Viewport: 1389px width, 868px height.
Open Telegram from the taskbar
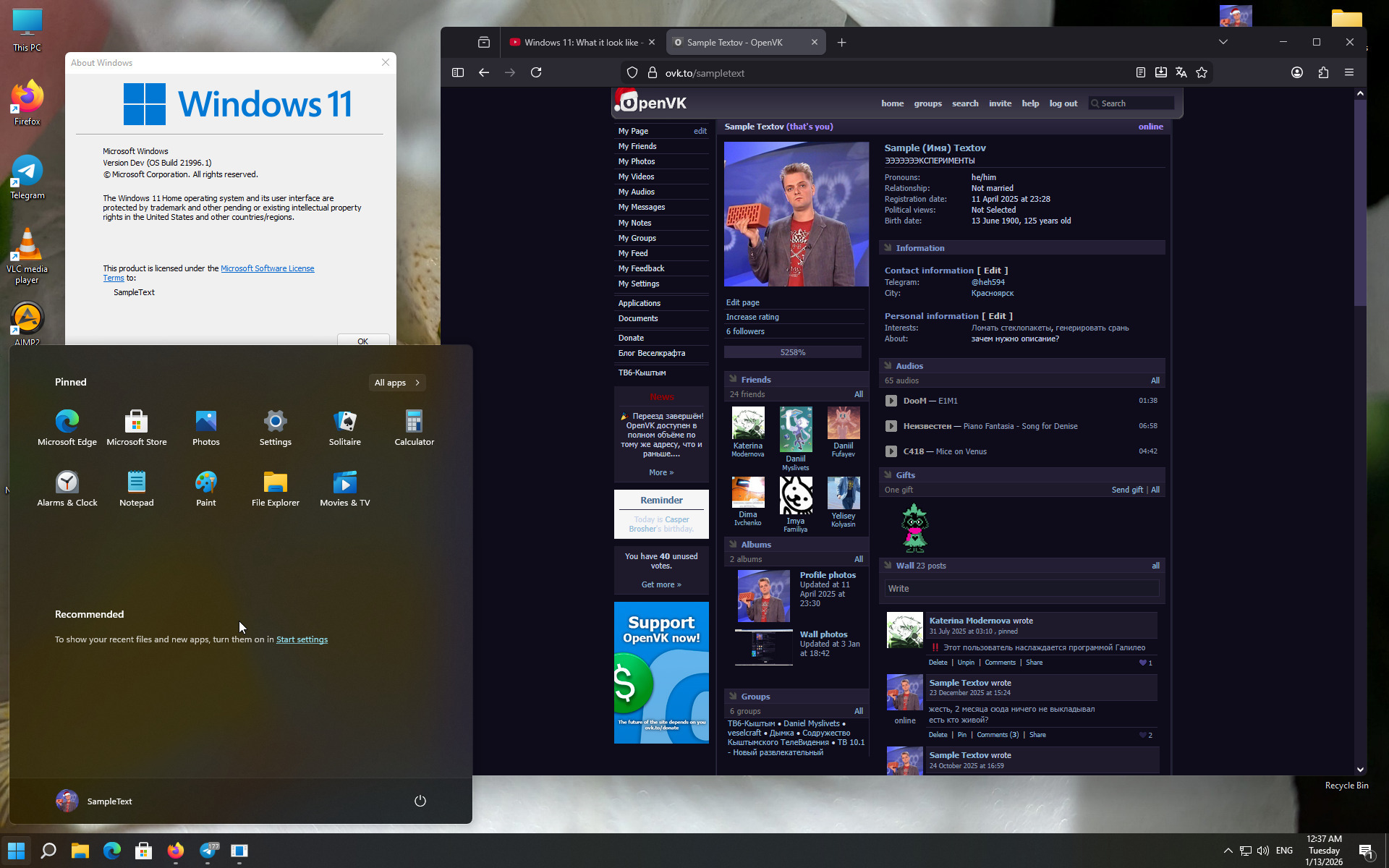pos(208,851)
